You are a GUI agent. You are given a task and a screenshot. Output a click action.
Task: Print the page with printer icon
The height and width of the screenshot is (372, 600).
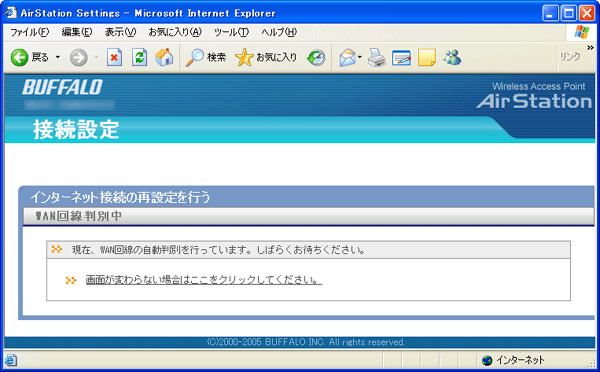(377, 58)
